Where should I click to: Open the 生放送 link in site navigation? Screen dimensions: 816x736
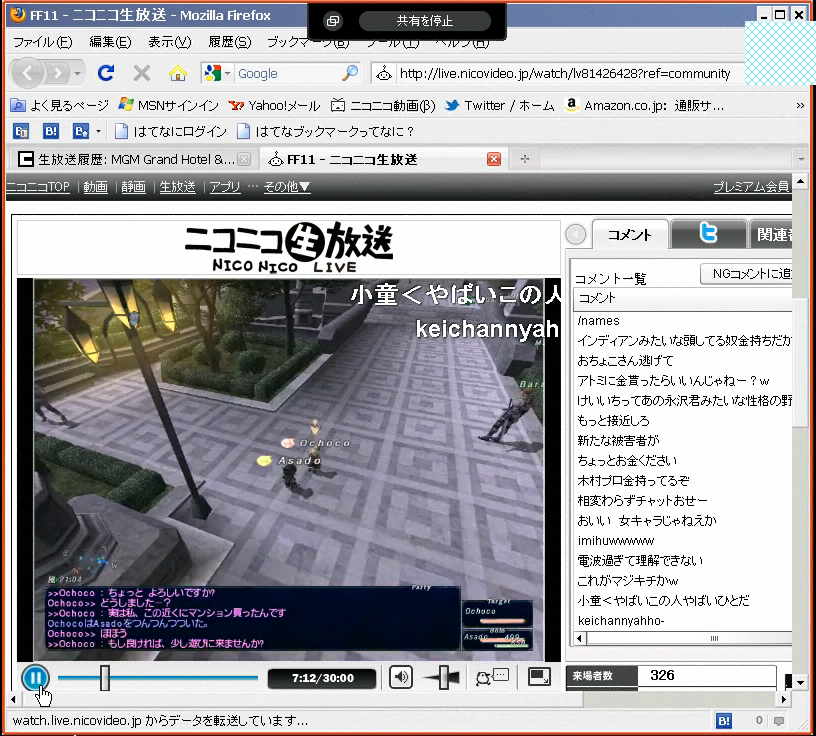[177, 186]
